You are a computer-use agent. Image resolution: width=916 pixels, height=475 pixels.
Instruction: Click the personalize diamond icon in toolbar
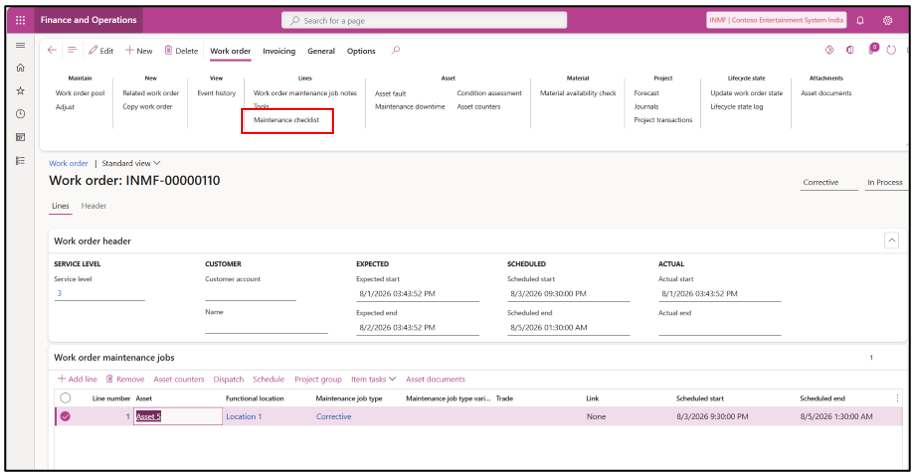[x=830, y=50]
